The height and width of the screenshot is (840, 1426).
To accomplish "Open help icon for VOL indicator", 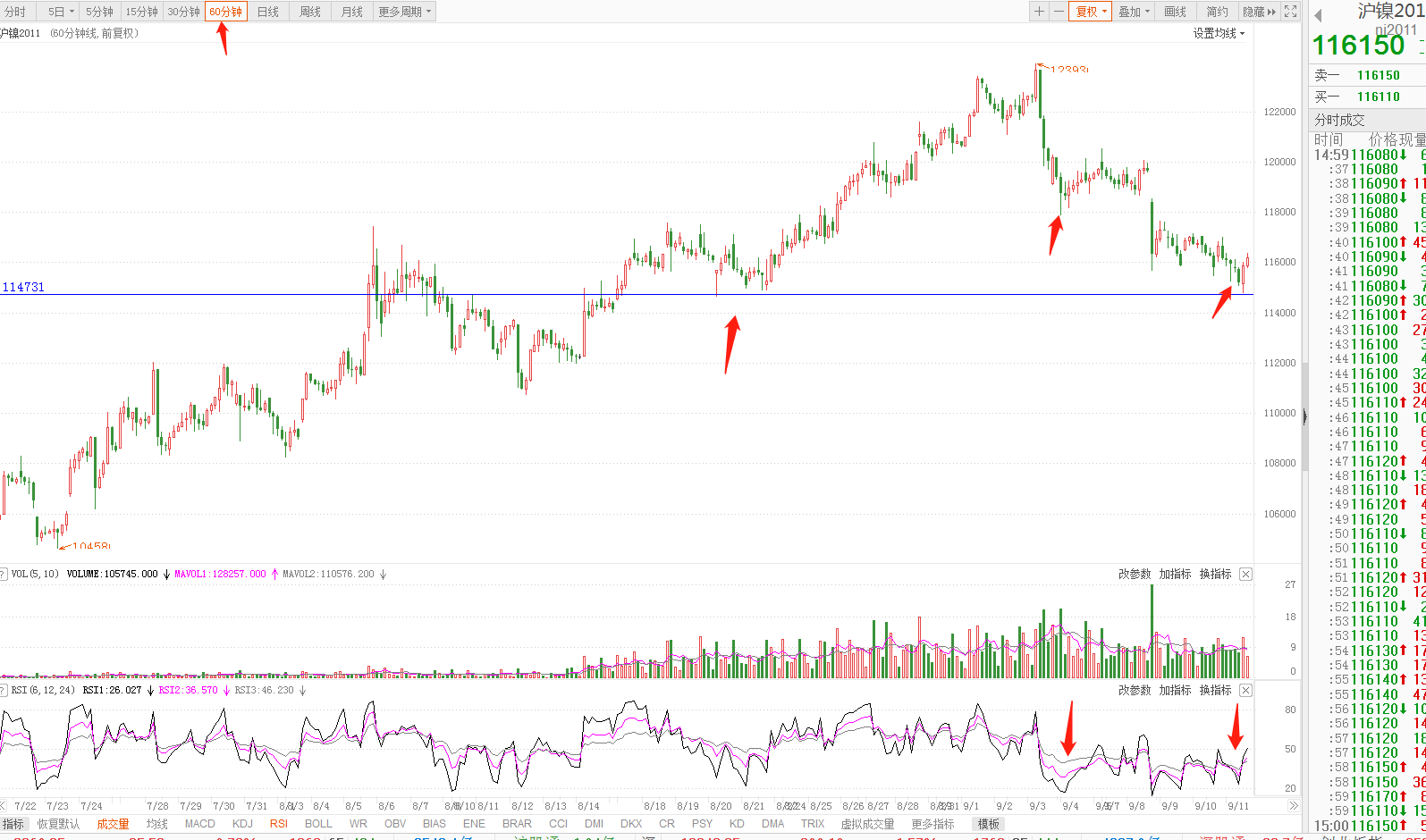I will click(4, 574).
